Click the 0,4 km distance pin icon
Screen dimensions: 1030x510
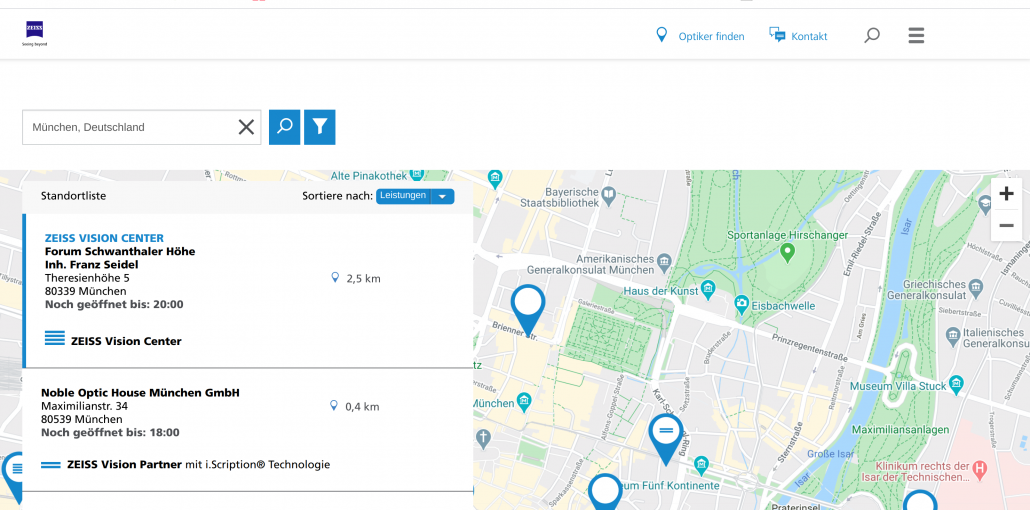334,406
